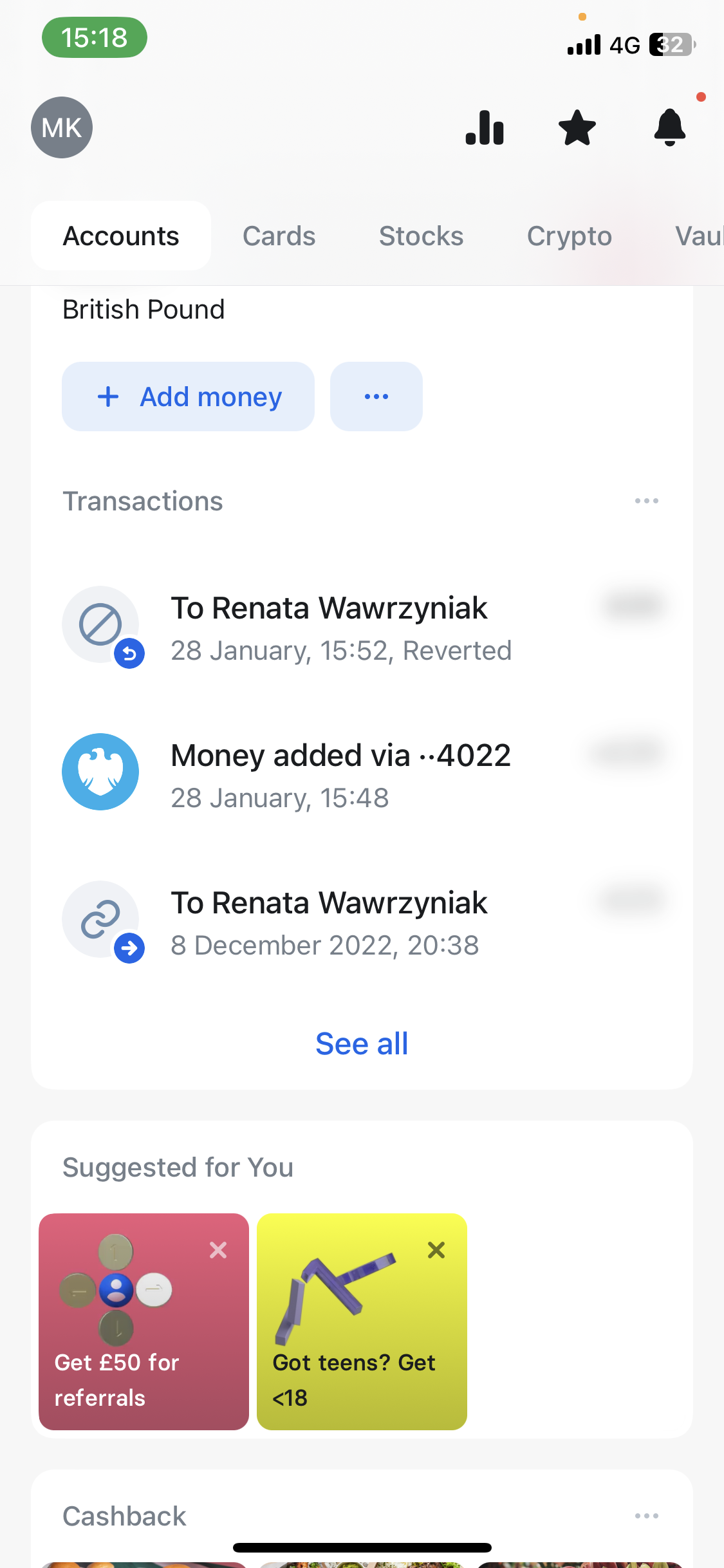This screenshot has height=1568, width=724.
Task: Open the account more-actions ellipsis button
Action: click(376, 397)
